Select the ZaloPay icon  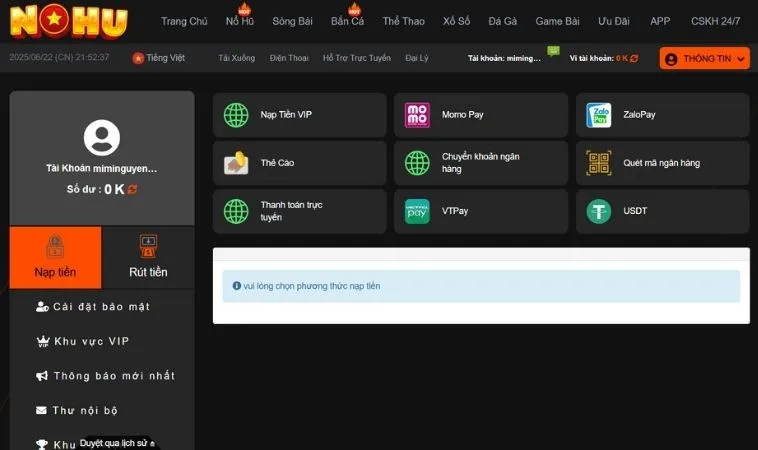coord(598,115)
